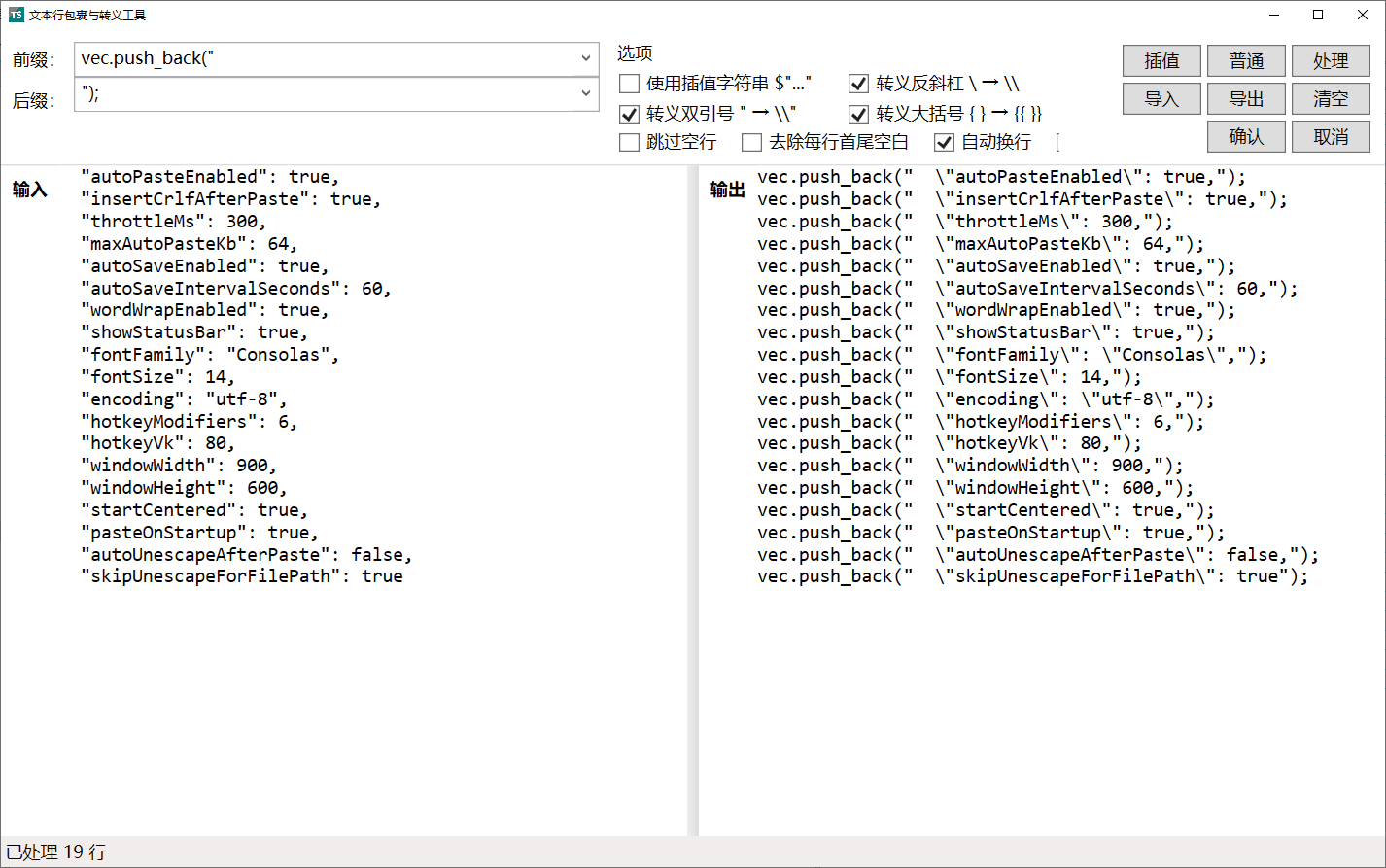Click input line "skipUnescapeForFilePath": true
The image size is (1386, 868).
[242, 576]
